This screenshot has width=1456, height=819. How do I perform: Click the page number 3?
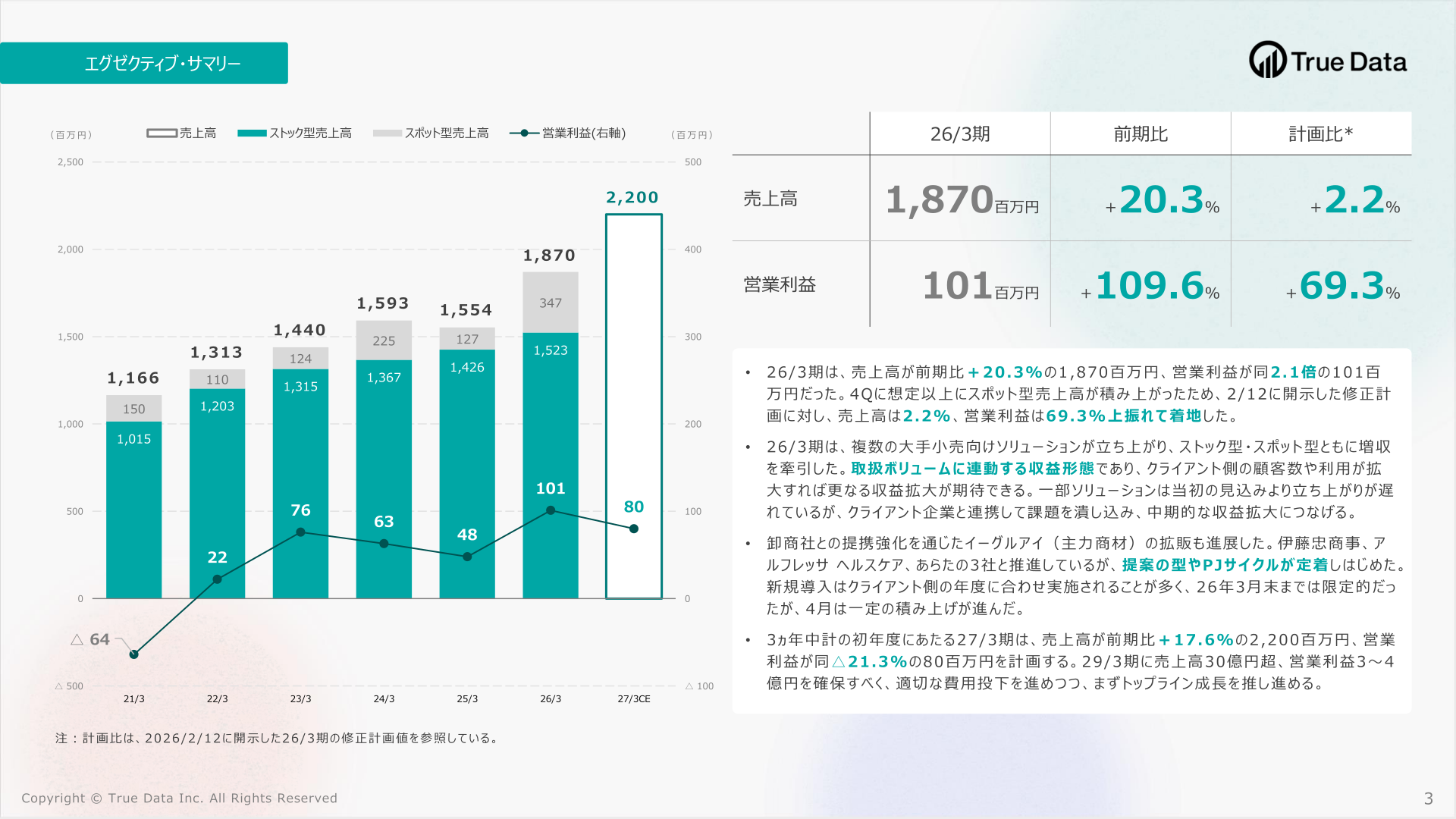(1429, 799)
